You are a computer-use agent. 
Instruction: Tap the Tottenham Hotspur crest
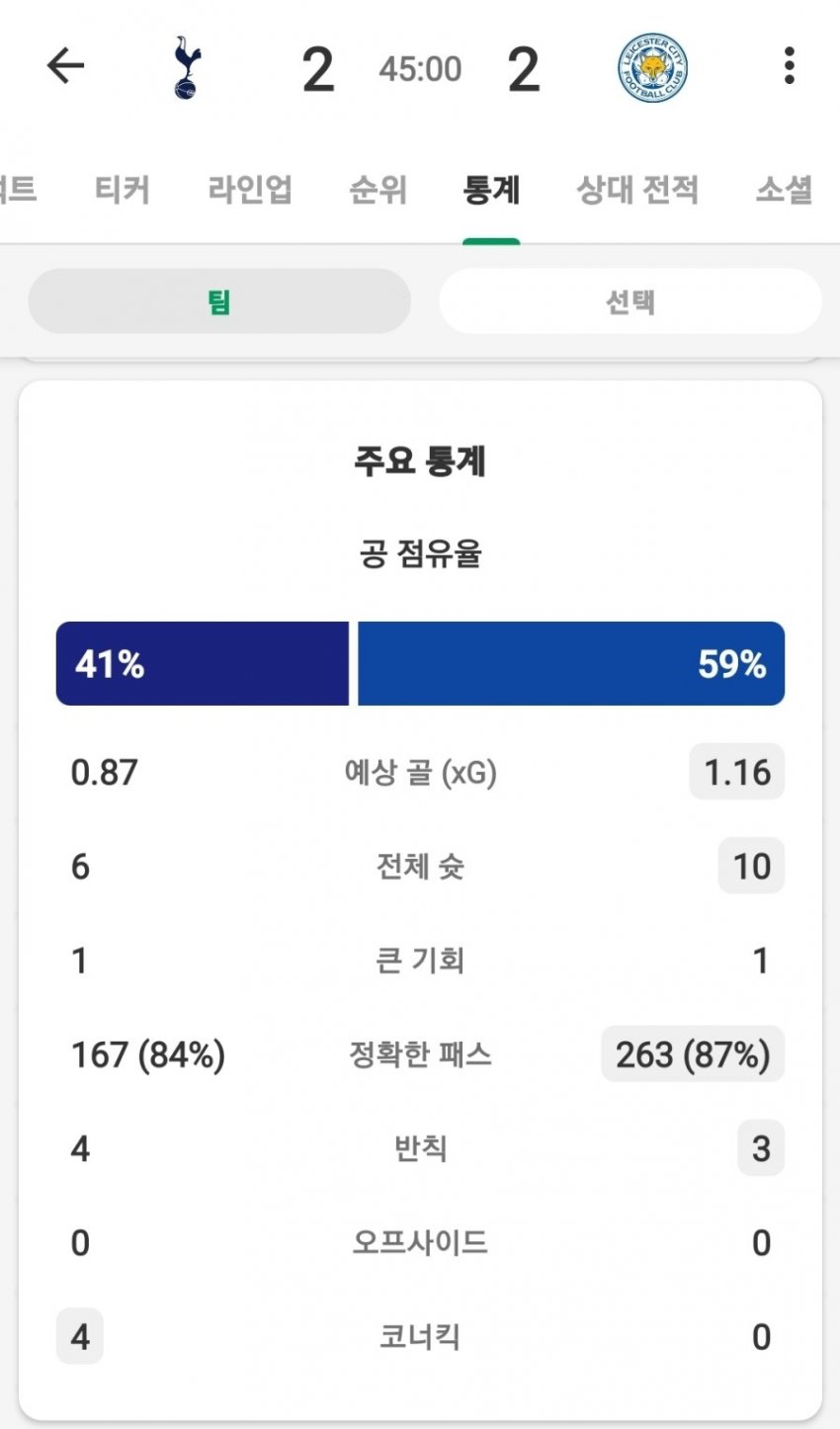coord(185,68)
